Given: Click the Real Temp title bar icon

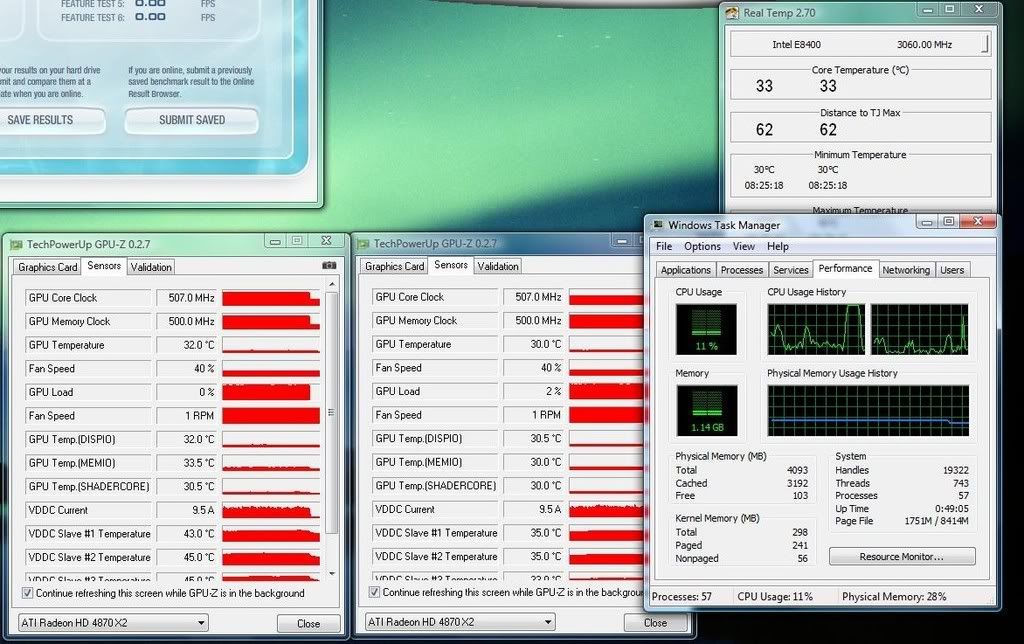Looking at the screenshot, I should (731, 13).
